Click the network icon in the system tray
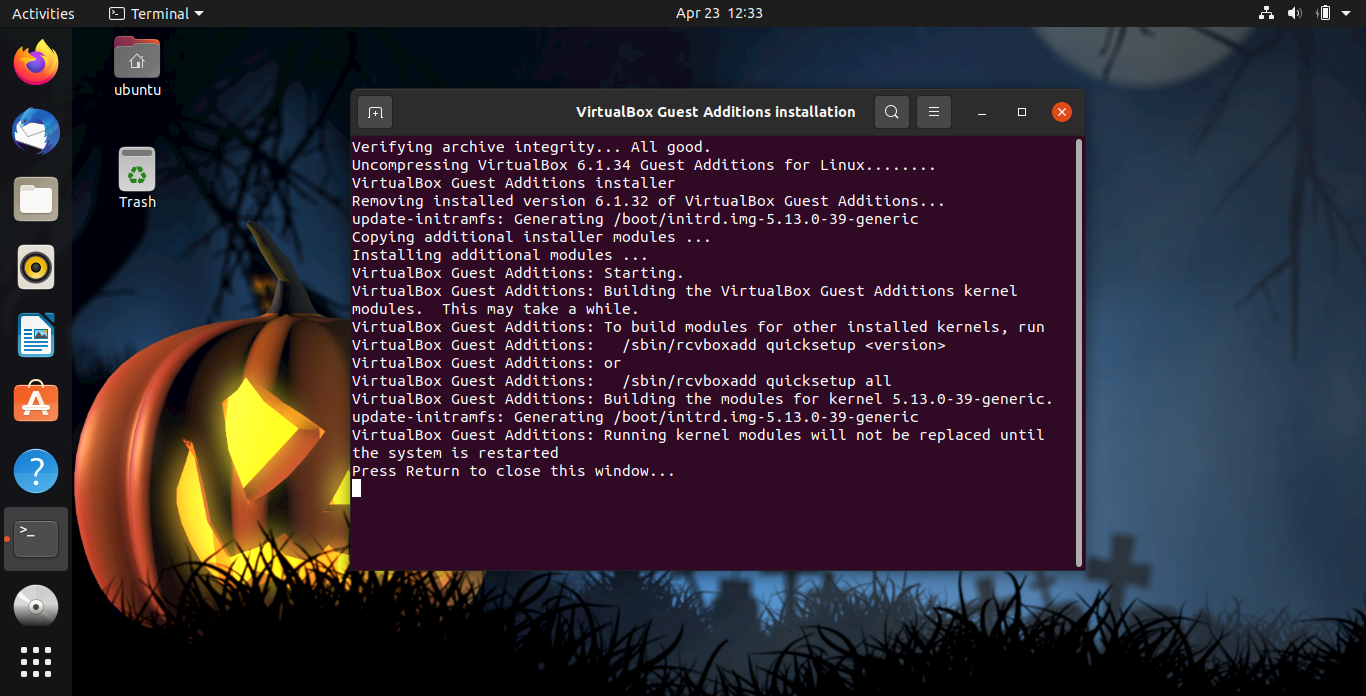 (1266, 13)
